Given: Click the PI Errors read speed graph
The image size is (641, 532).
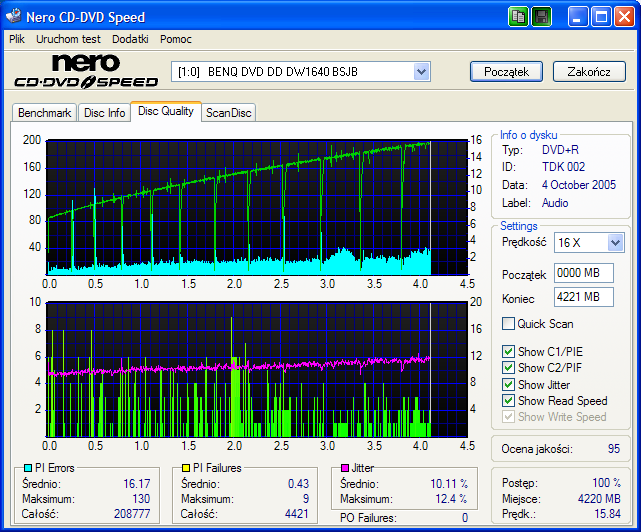Looking at the screenshot, I should point(257,207).
